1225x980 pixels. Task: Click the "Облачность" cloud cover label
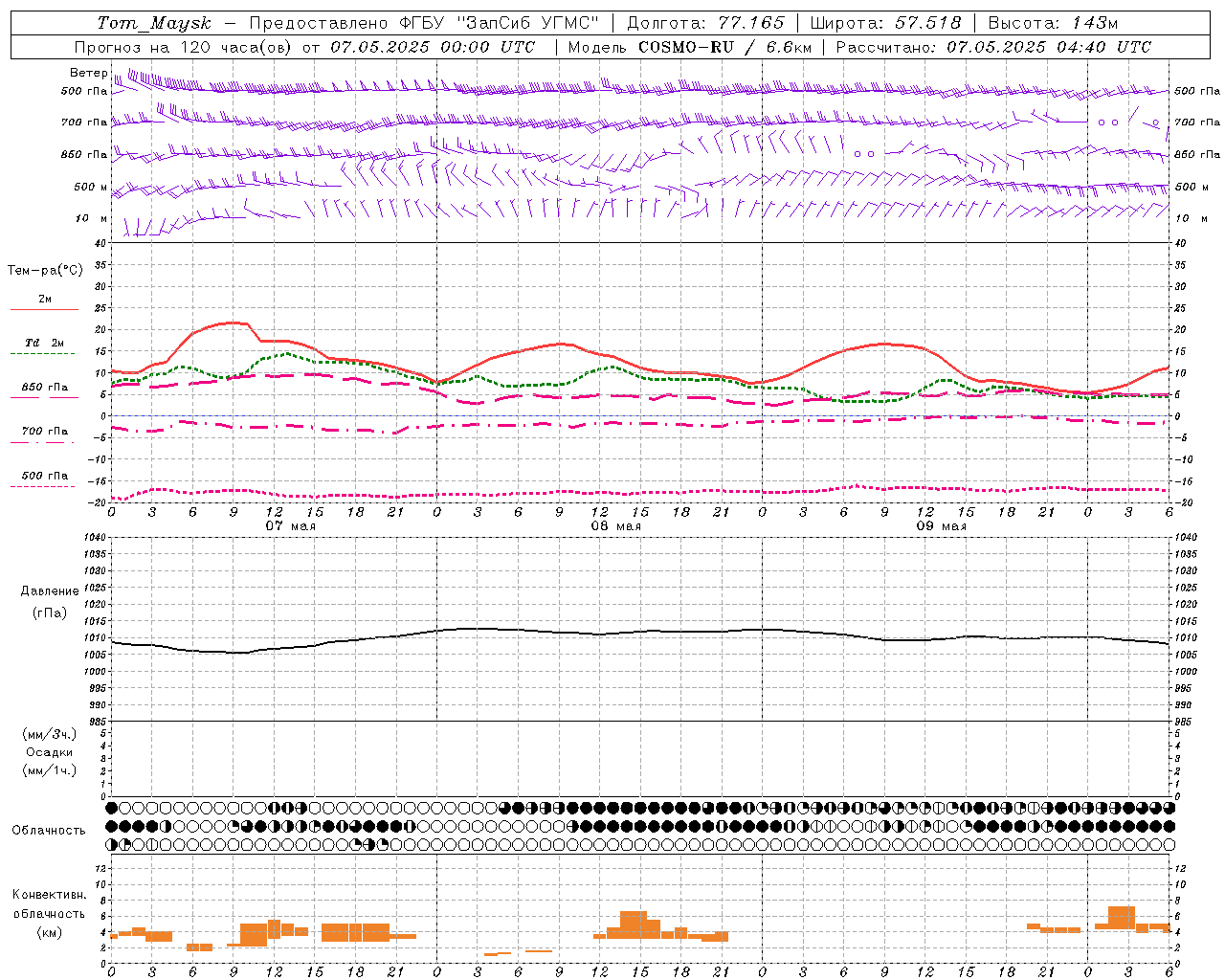click(49, 830)
